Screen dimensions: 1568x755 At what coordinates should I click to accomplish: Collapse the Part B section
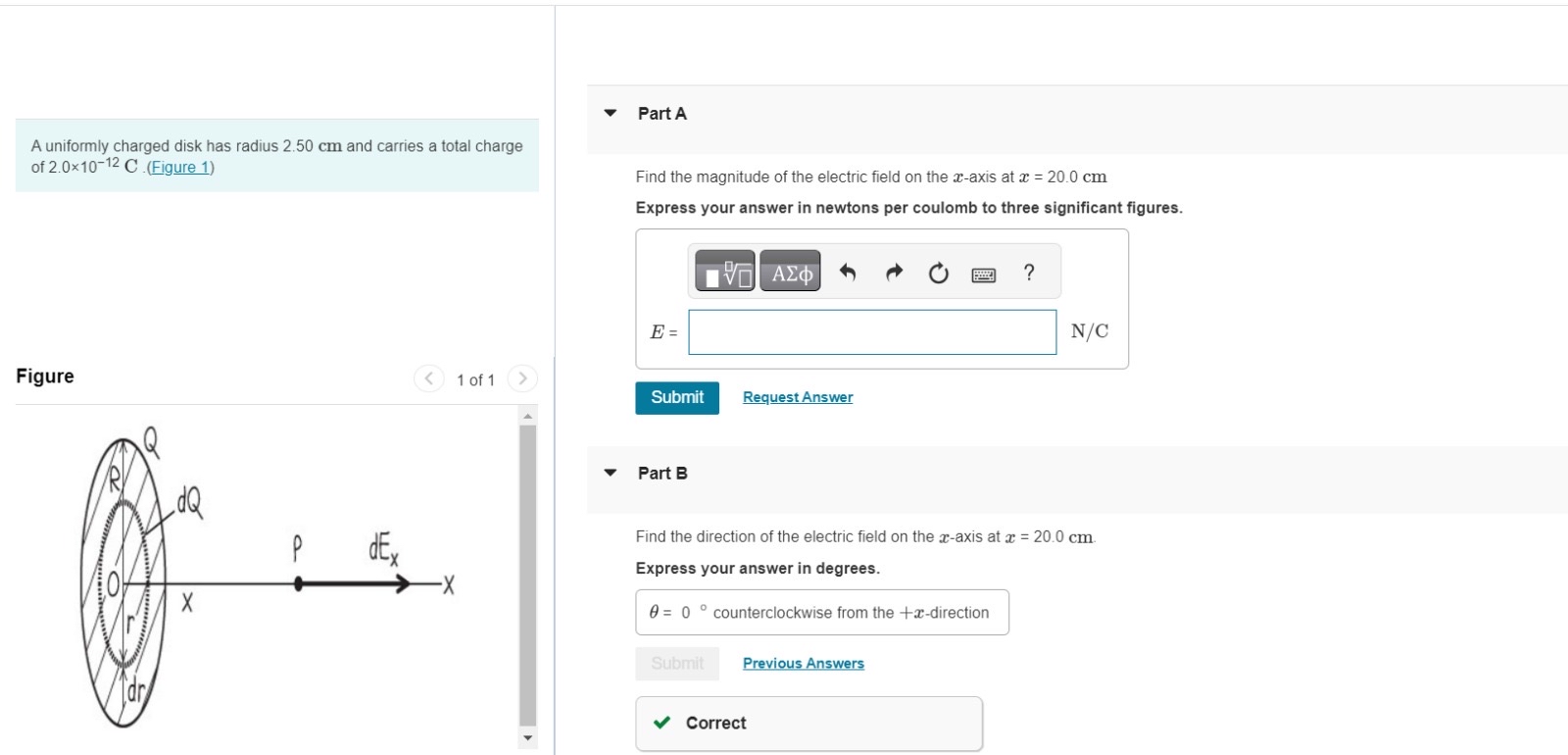click(609, 474)
